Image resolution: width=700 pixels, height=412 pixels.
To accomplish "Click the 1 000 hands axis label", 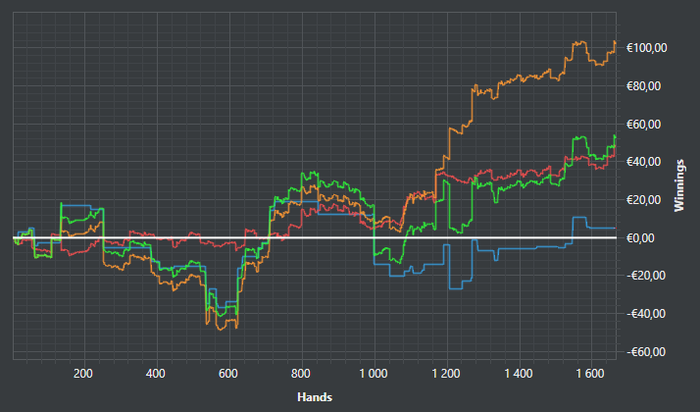I will [x=374, y=373].
